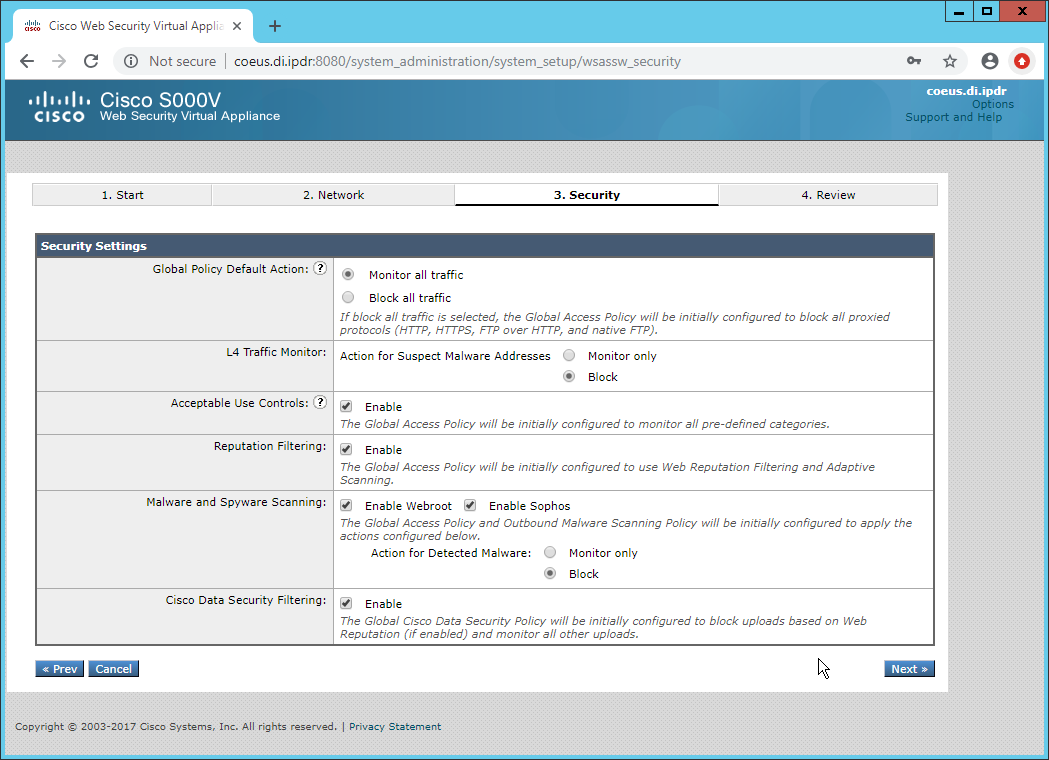Click the Malware and Spyware Scanning label
The image size is (1049, 760).
[x=236, y=502]
